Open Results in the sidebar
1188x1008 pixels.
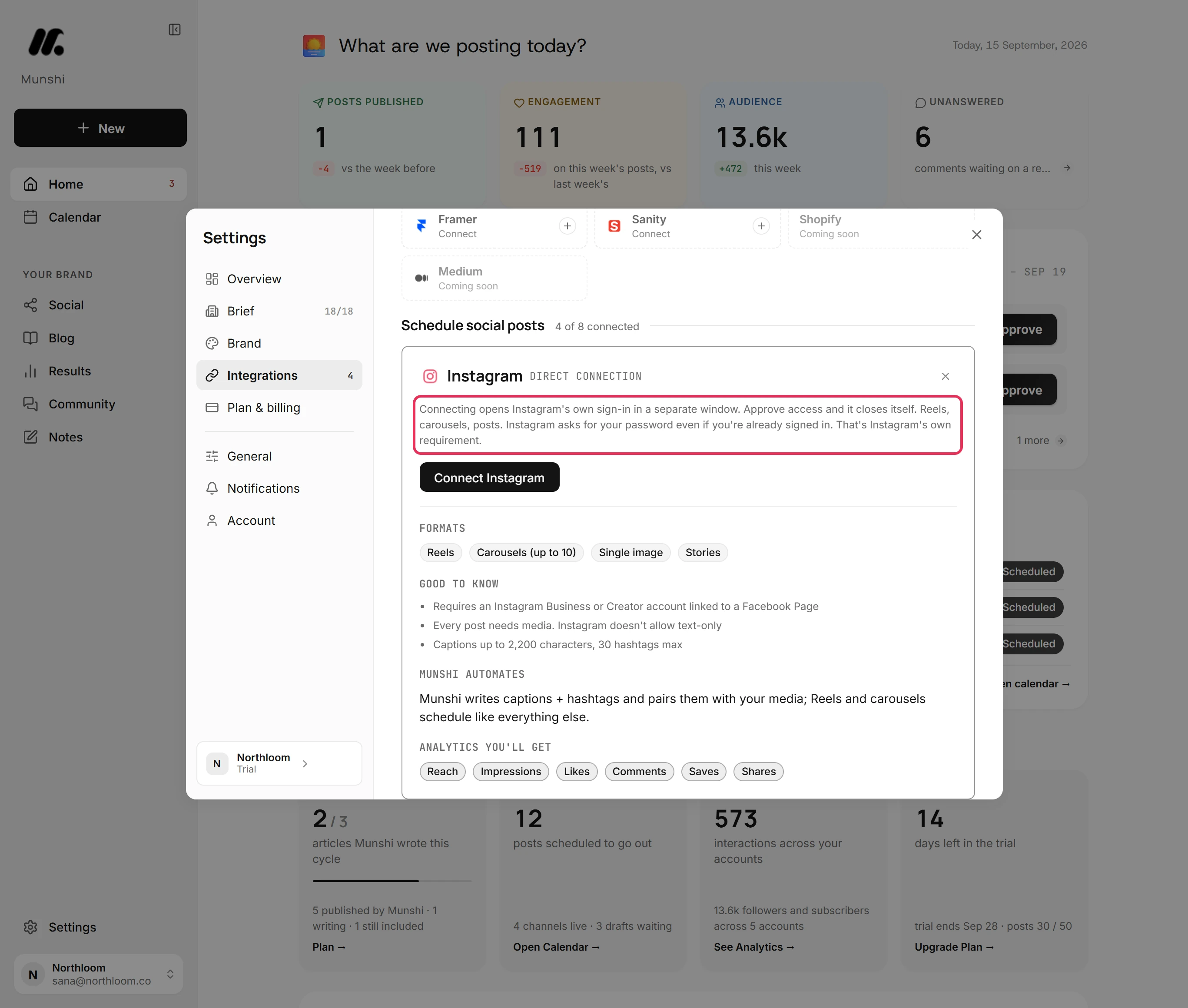[x=98, y=371]
